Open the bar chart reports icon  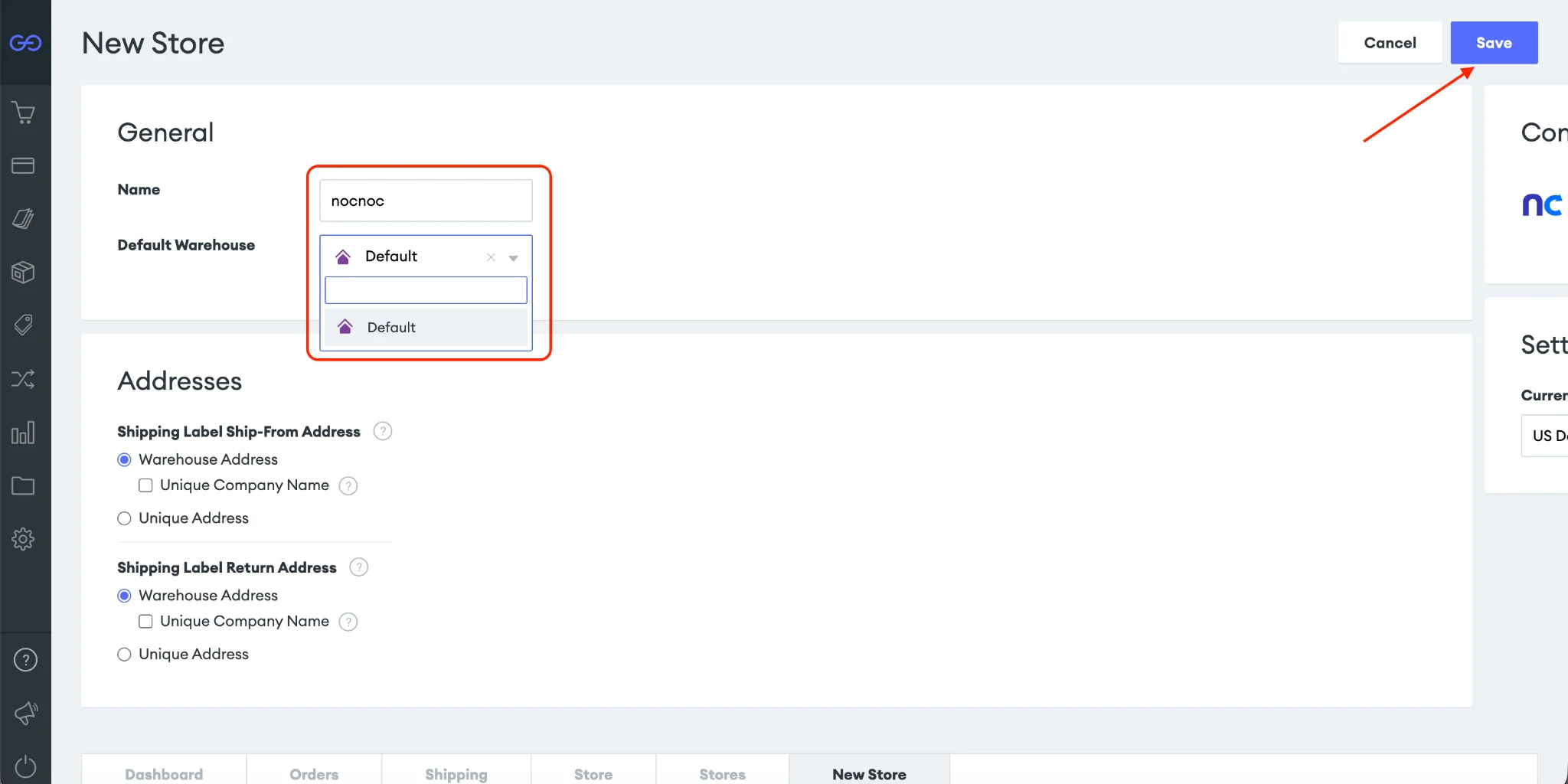(x=23, y=433)
